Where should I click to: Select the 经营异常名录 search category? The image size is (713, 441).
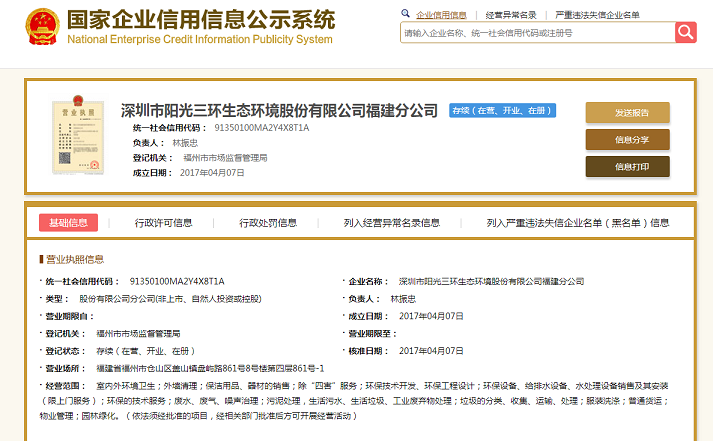tap(511, 15)
